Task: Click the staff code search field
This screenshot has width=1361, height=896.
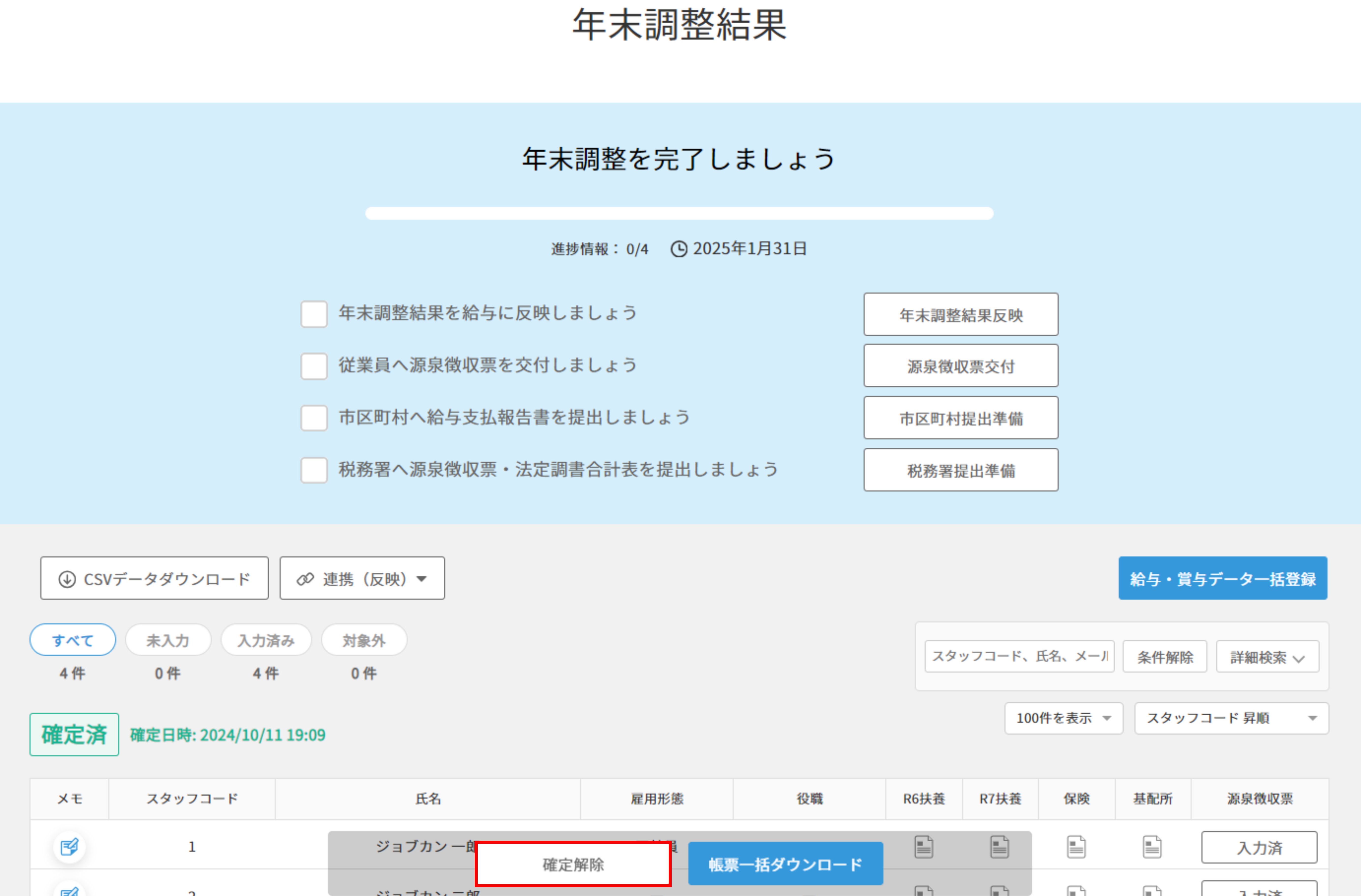Action: click(x=1019, y=656)
